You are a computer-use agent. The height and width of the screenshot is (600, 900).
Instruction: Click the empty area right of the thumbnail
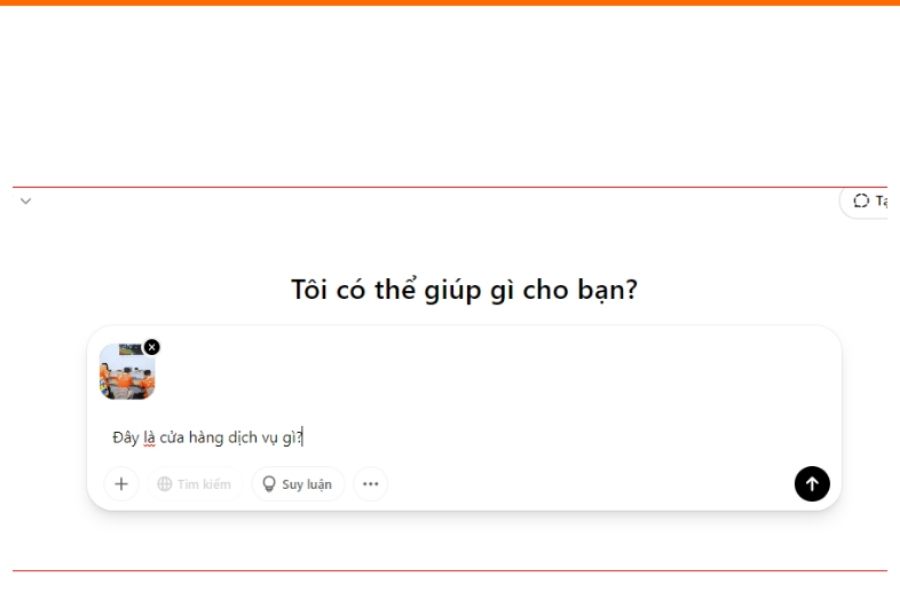coord(494,371)
